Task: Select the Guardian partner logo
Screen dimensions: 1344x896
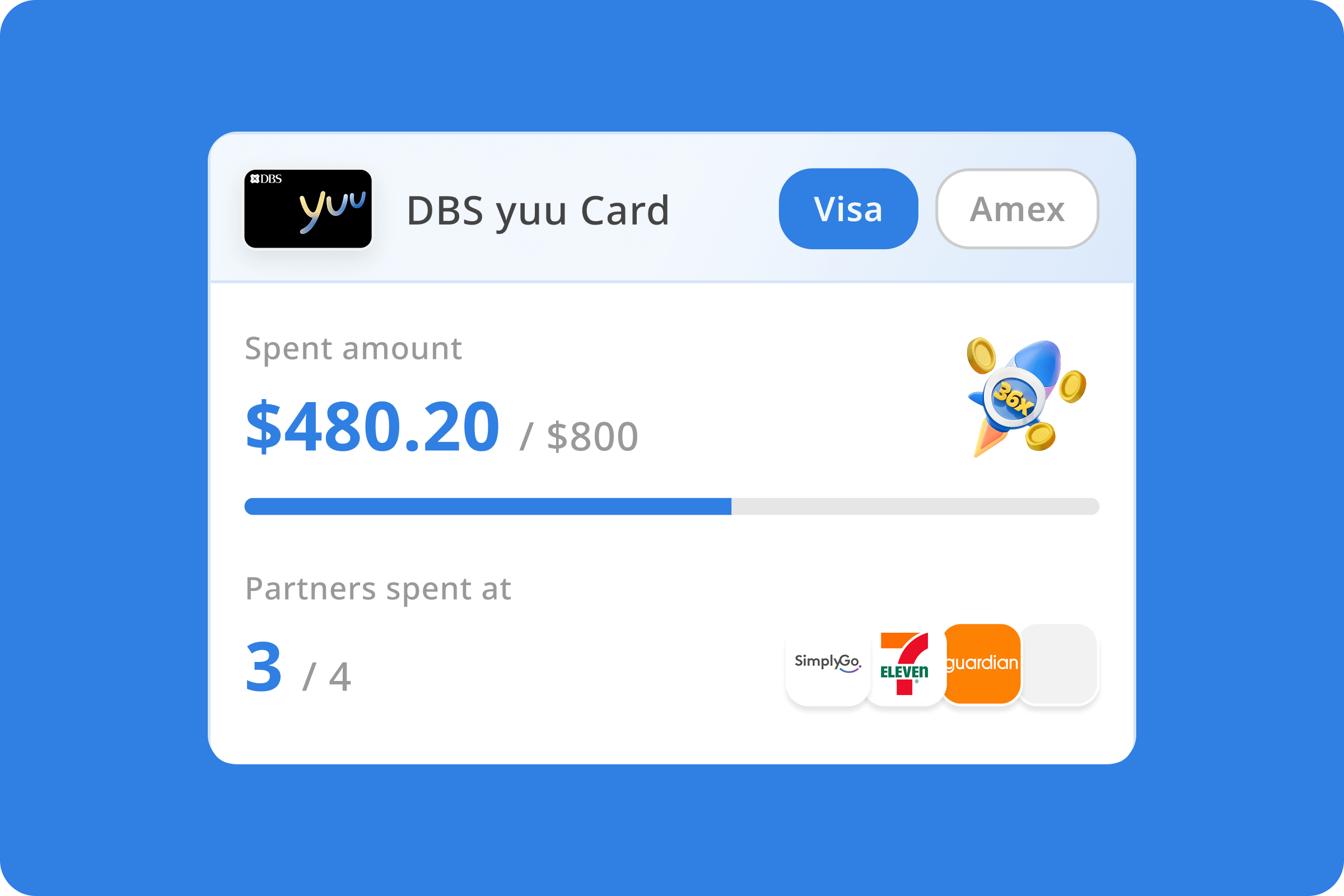Action: pos(982,664)
